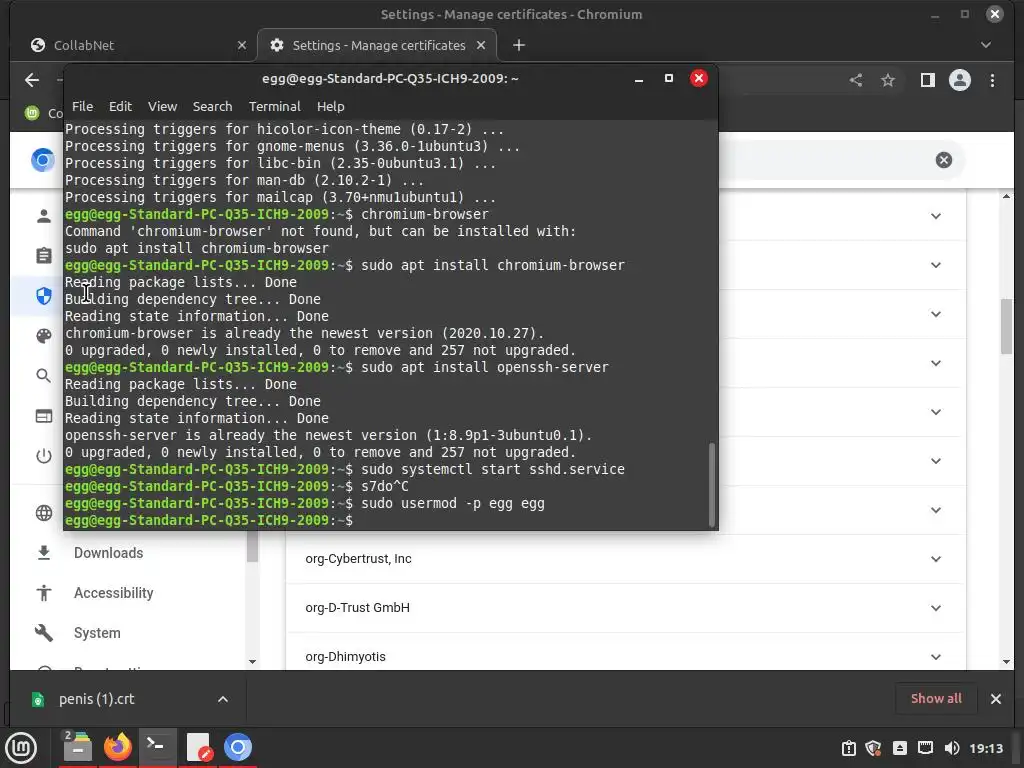This screenshot has width=1024, height=768.
Task: Open a new Chromium tab
Action: (x=519, y=45)
